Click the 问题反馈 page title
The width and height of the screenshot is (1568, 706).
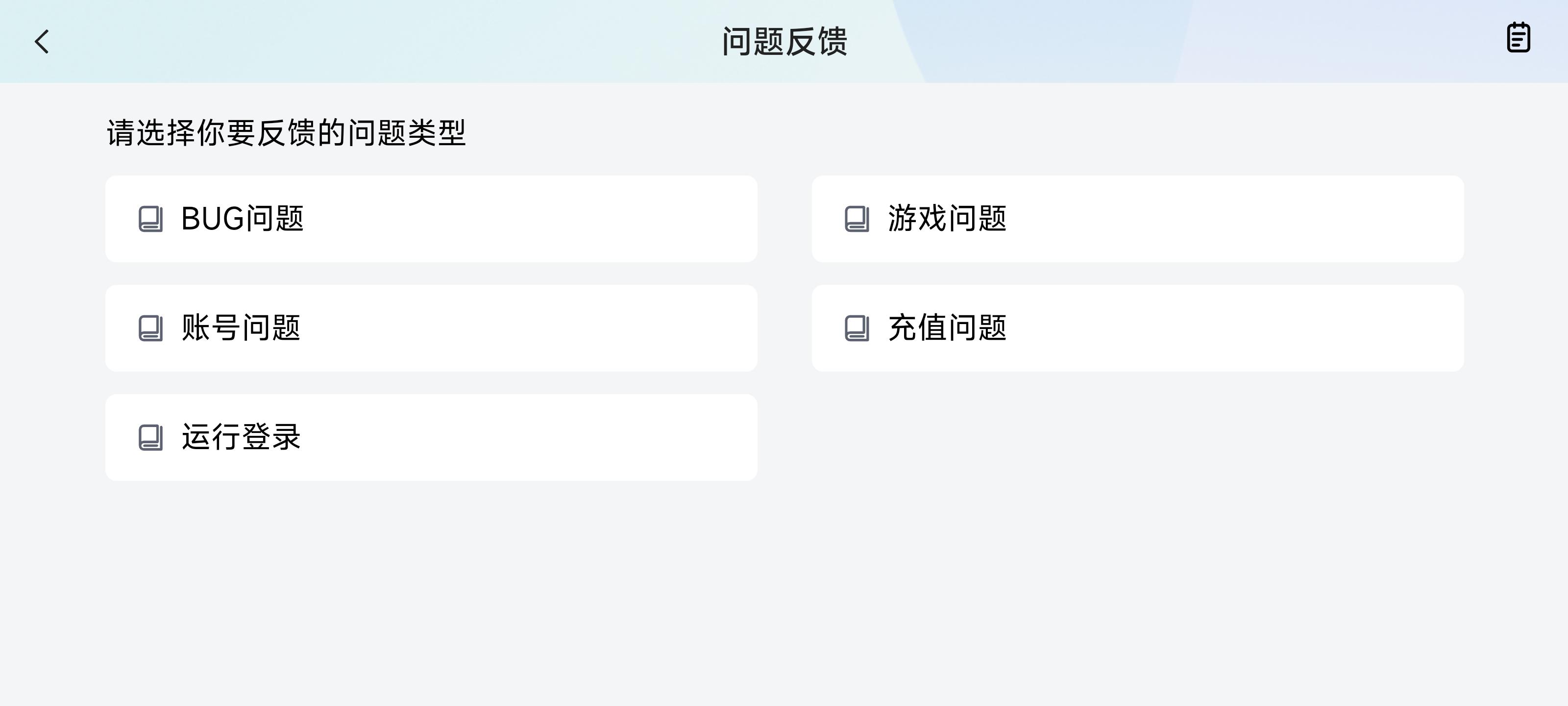point(784,41)
